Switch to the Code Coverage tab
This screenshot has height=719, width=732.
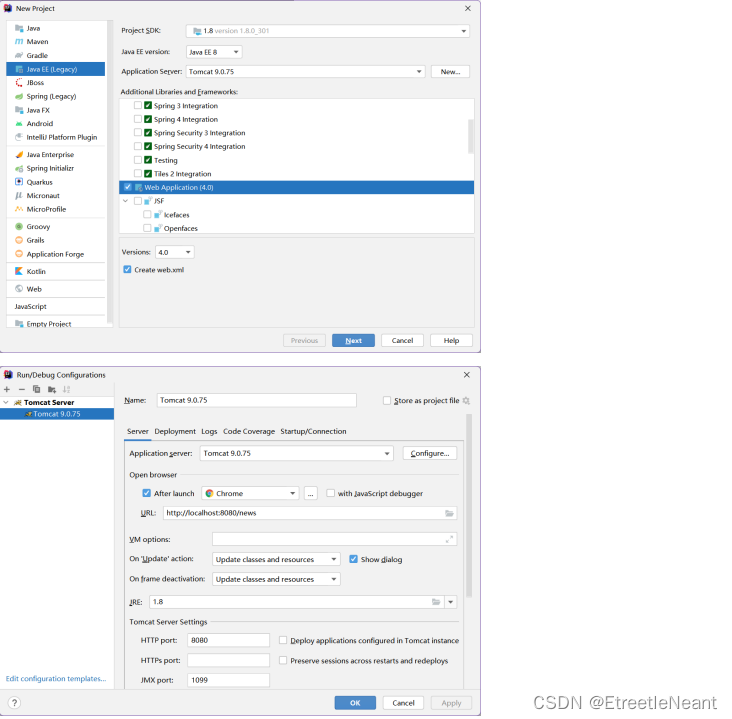coord(249,431)
